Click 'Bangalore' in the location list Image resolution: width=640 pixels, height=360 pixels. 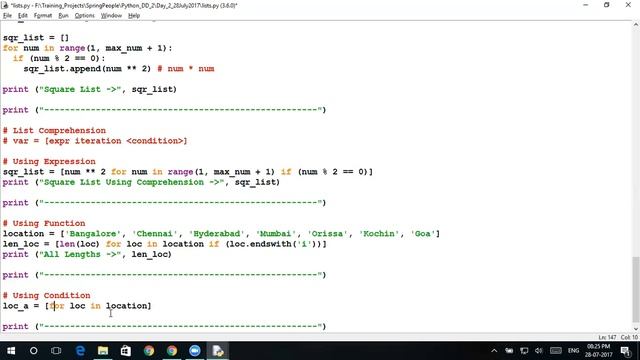click(x=93, y=234)
